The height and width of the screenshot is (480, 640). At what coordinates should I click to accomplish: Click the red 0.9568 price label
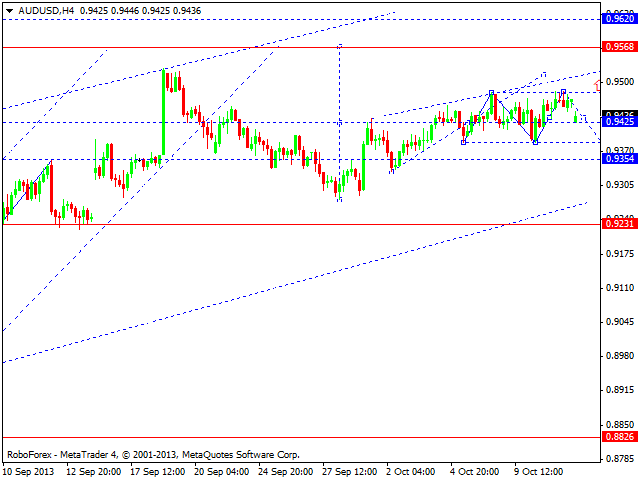pyautogui.click(x=619, y=47)
